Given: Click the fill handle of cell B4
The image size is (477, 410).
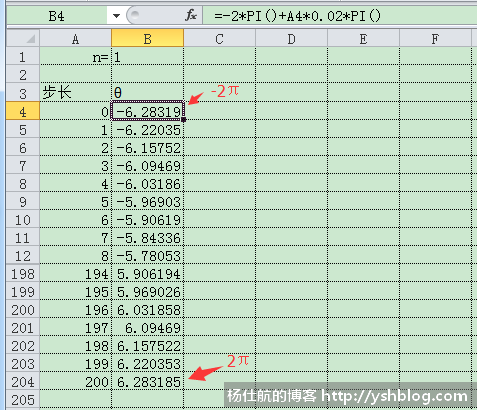Looking at the screenshot, I should [x=184, y=119].
